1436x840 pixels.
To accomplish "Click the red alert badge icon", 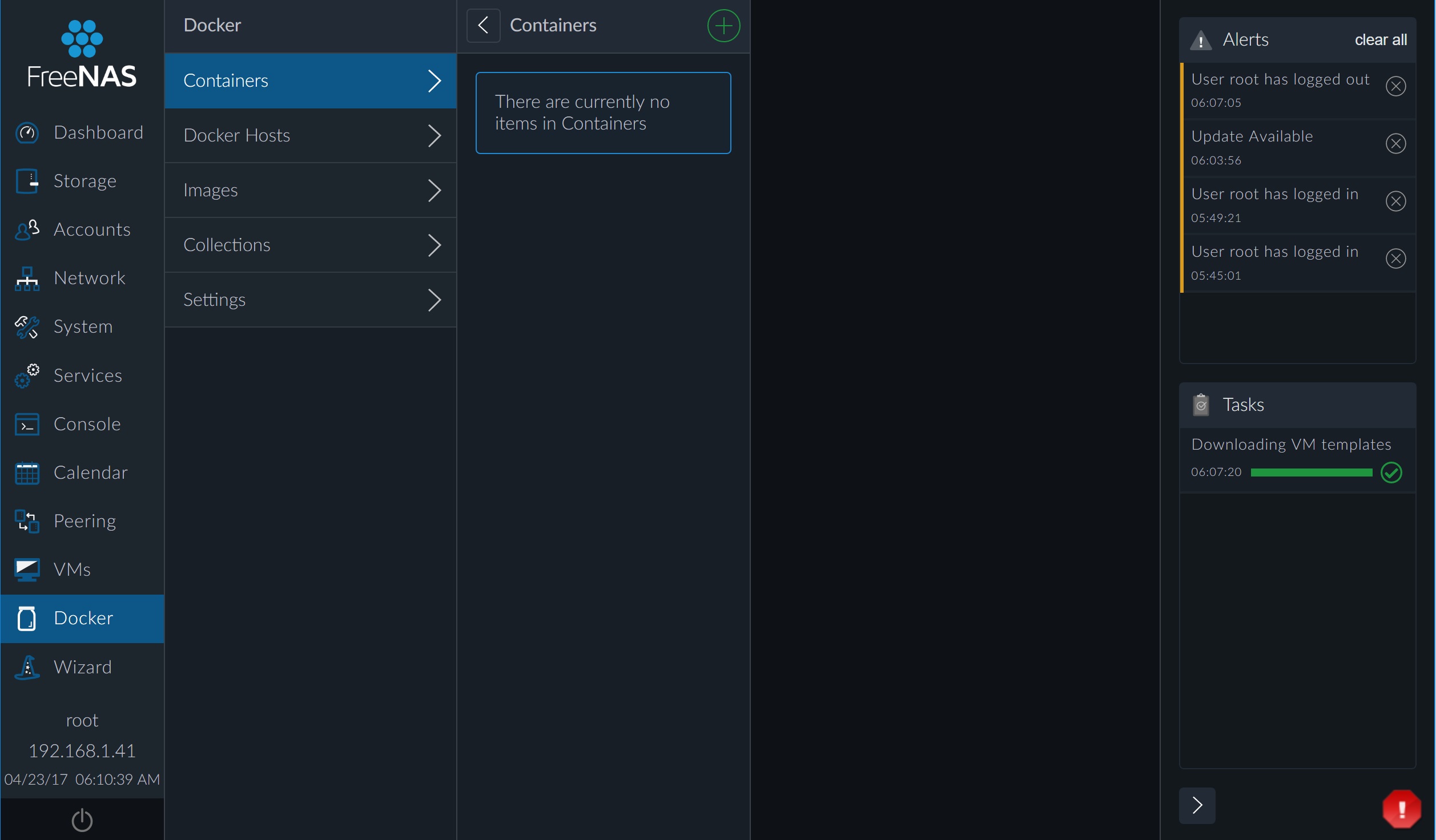I will point(1401,808).
